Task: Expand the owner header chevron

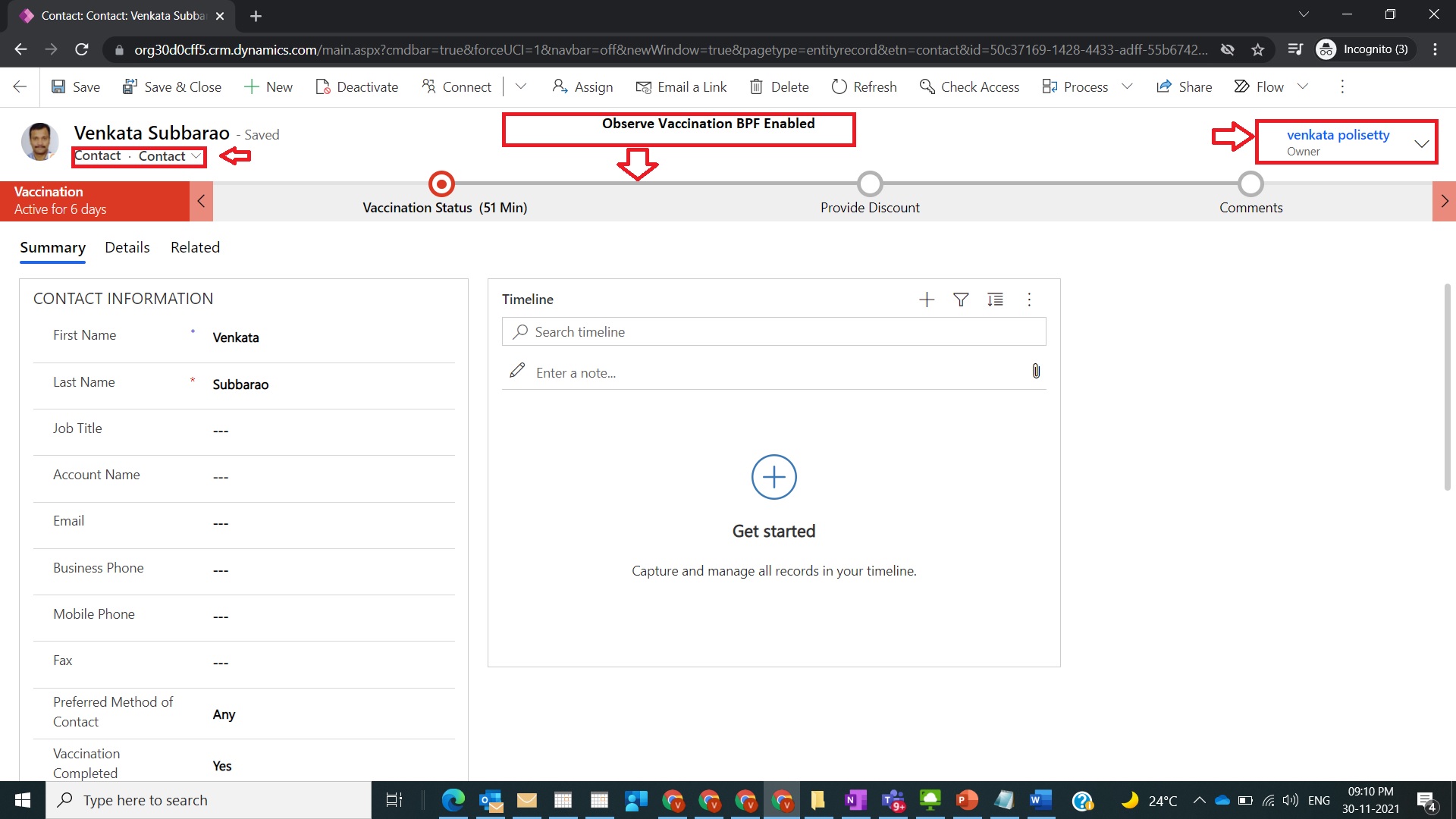Action: [1421, 143]
